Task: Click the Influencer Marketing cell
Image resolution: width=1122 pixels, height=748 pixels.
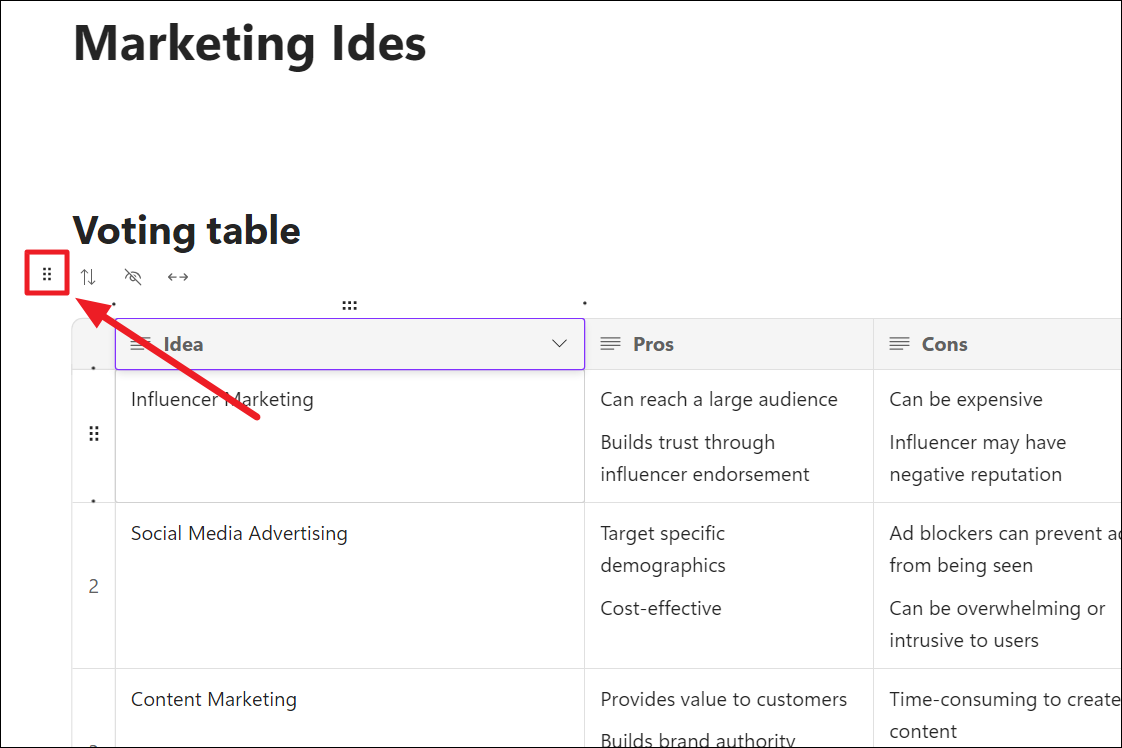Action: pos(222,400)
